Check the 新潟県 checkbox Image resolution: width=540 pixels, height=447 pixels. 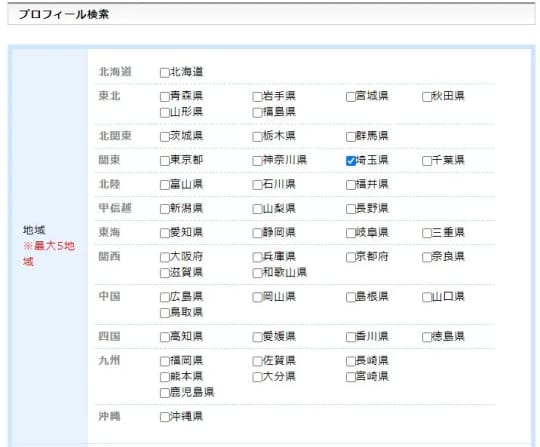tap(165, 209)
